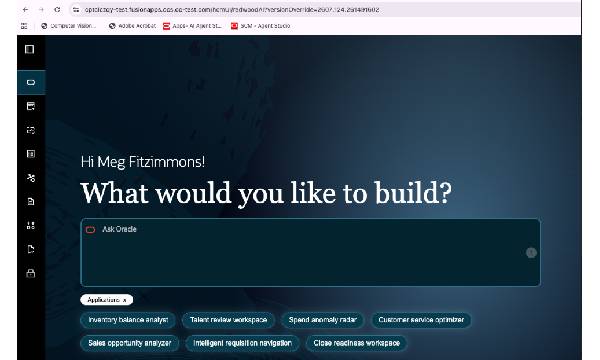Viewport: 600px width, 360px height.
Task: Open the connected-nodes icon in sidebar
Action: coord(31,178)
